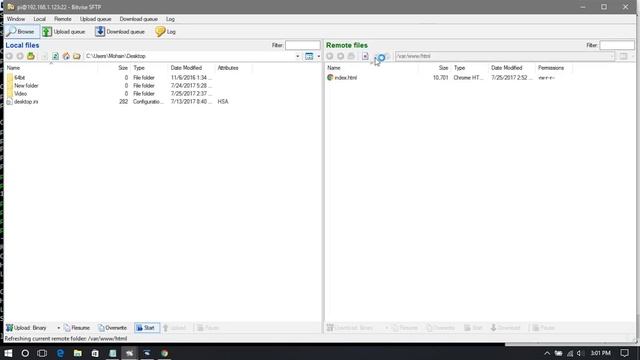
Task: Click the remote new file icon
Action: tap(365, 56)
